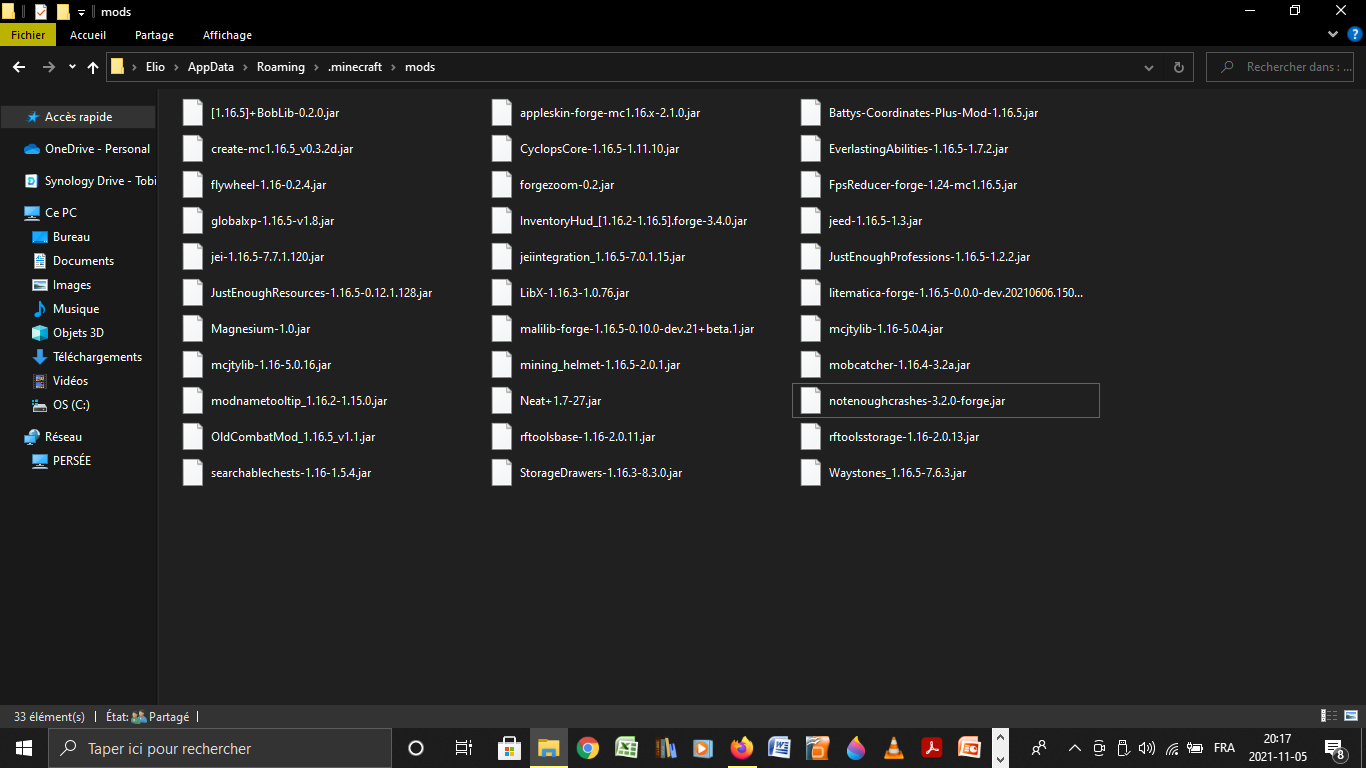Switch to large icons view in status bar

1353,716
